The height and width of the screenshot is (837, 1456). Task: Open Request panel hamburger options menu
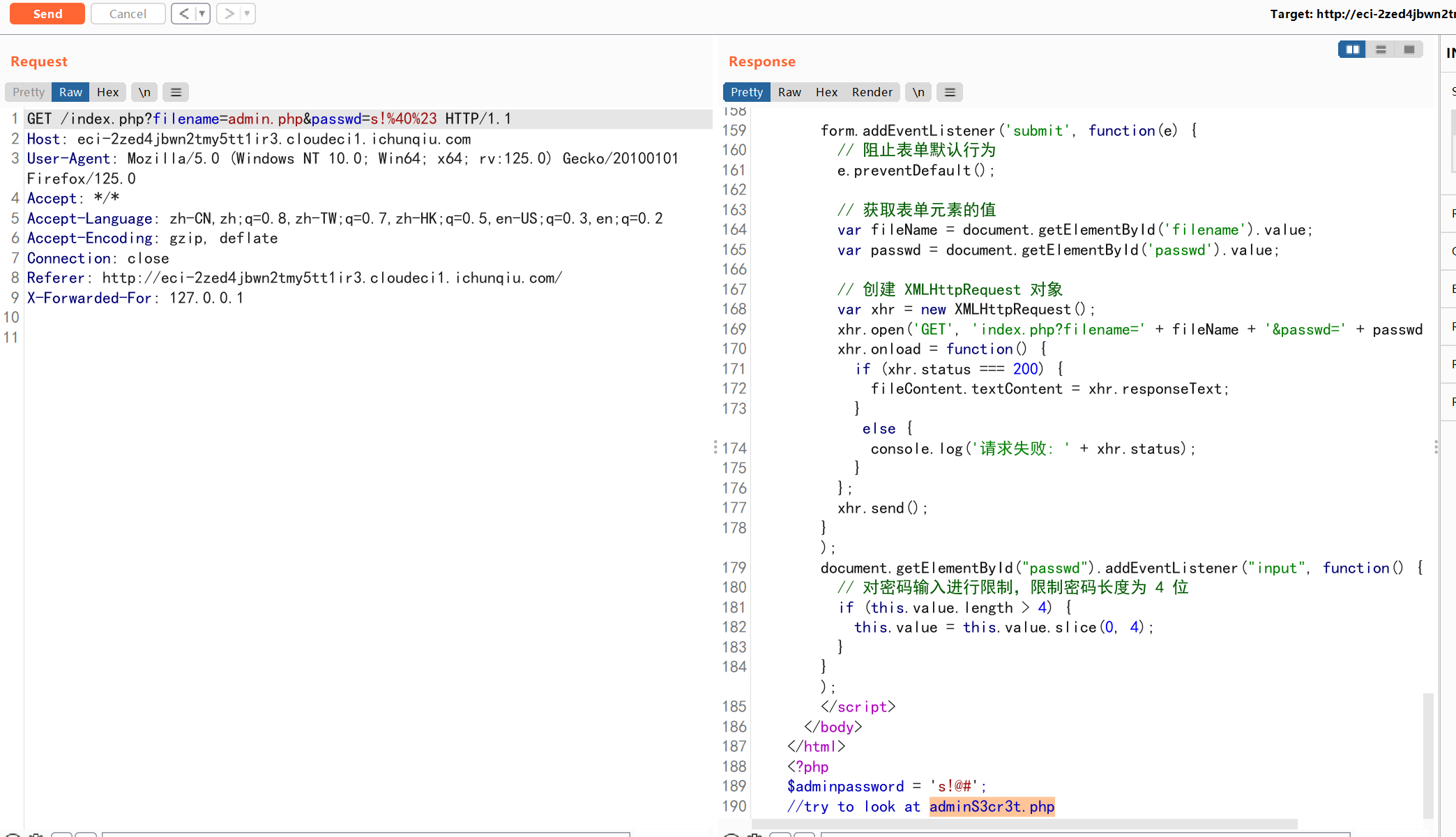click(x=176, y=92)
